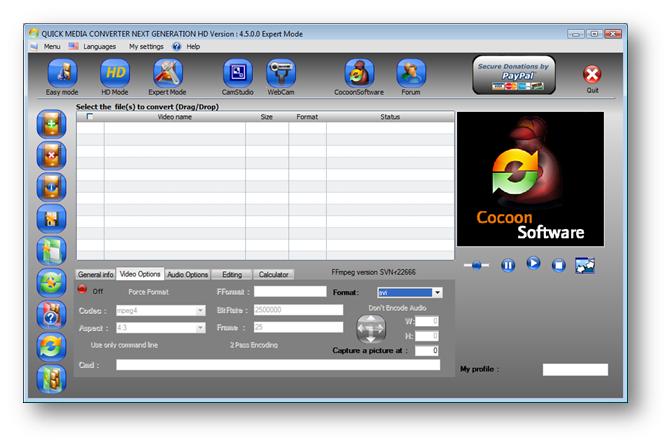Remove a file with the red-X sidebar icon

point(51,156)
